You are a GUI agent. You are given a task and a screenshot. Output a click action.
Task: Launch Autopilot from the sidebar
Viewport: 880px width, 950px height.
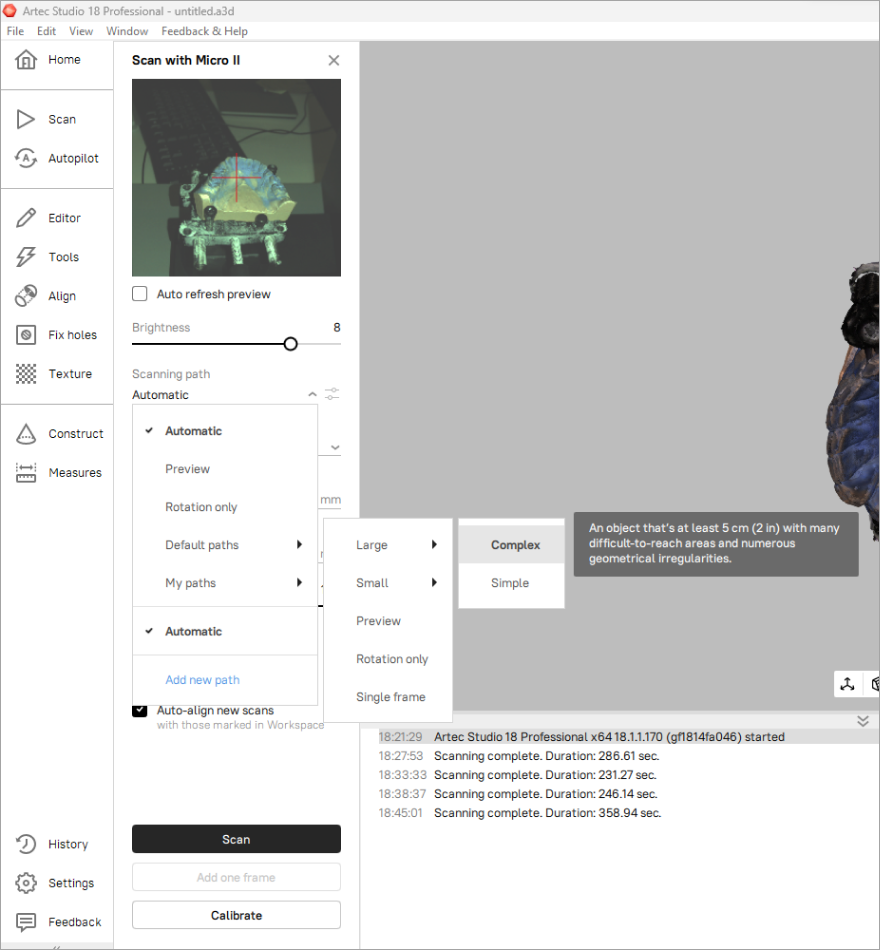tap(56, 158)
